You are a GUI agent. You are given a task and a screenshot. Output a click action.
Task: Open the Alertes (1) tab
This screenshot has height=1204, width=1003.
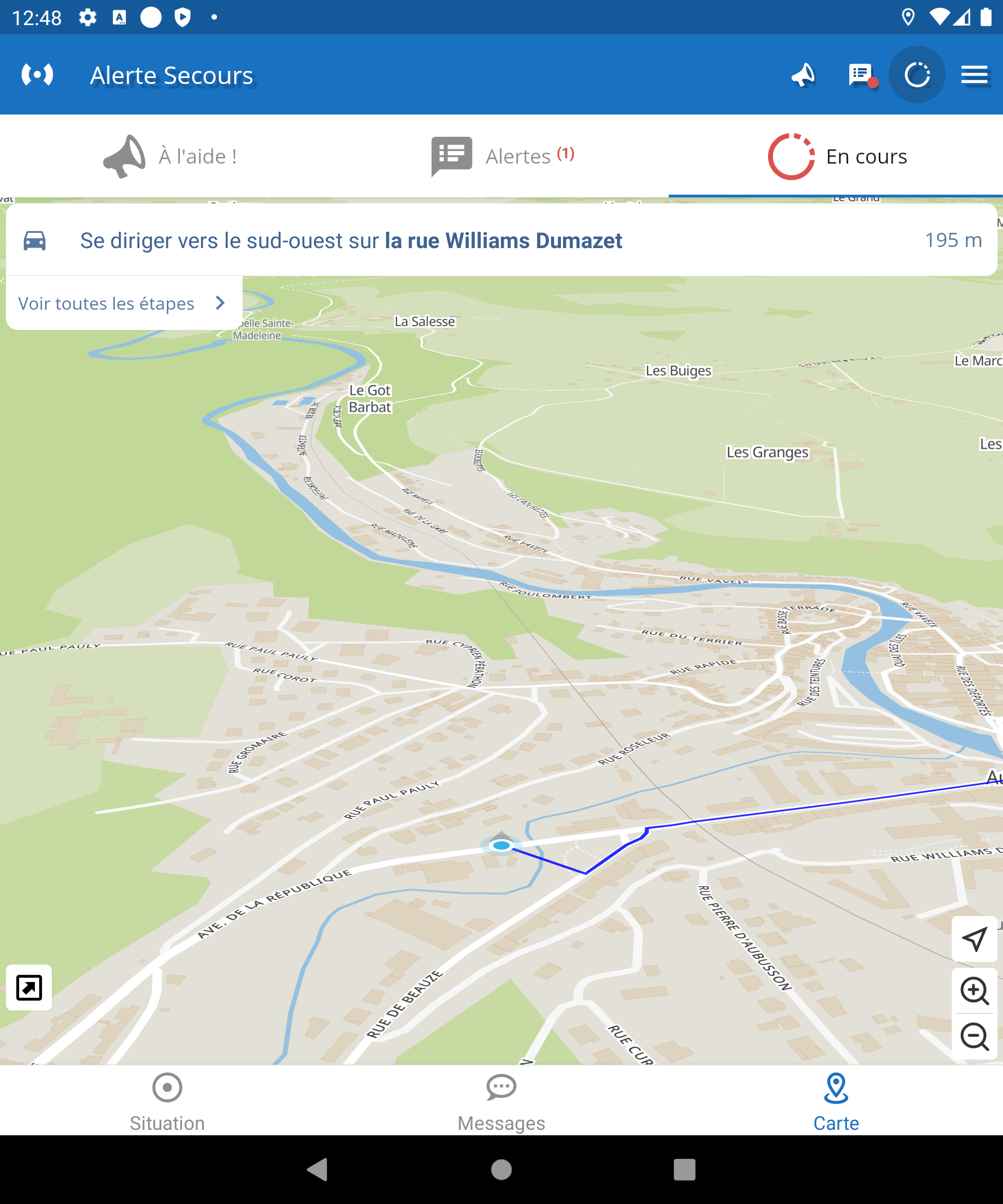pyautogui.click(x=502, y=156)
